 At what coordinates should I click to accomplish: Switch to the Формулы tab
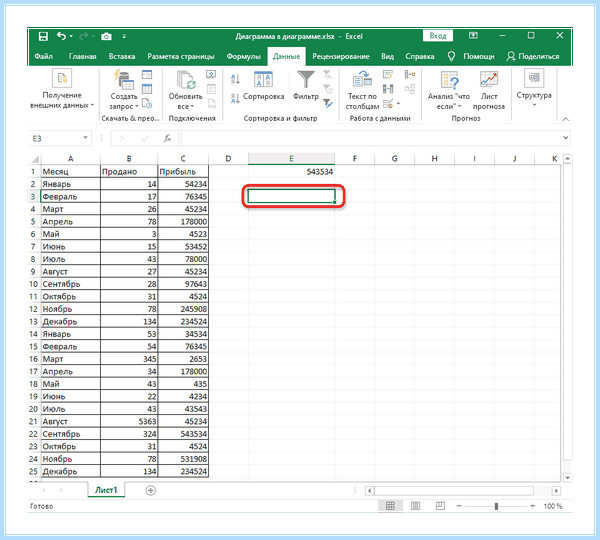click(243, 57)
